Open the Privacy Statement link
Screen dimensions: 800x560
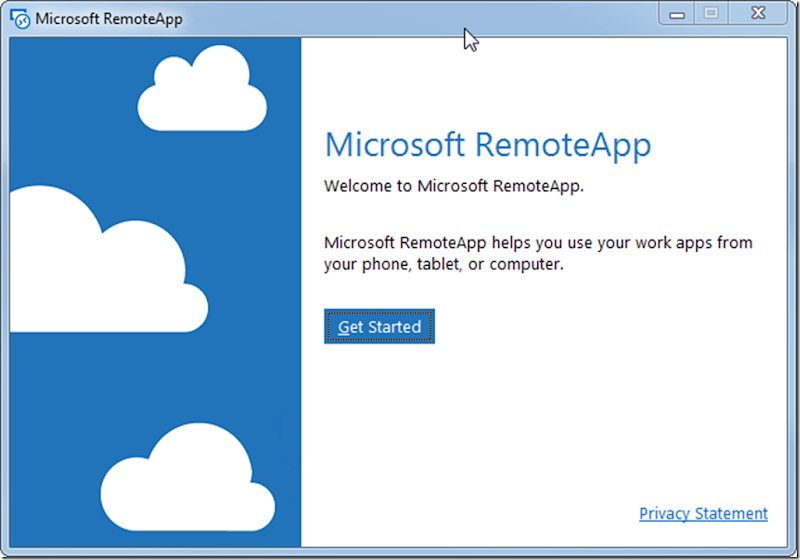pyautogui.click(x=703, y=514)
